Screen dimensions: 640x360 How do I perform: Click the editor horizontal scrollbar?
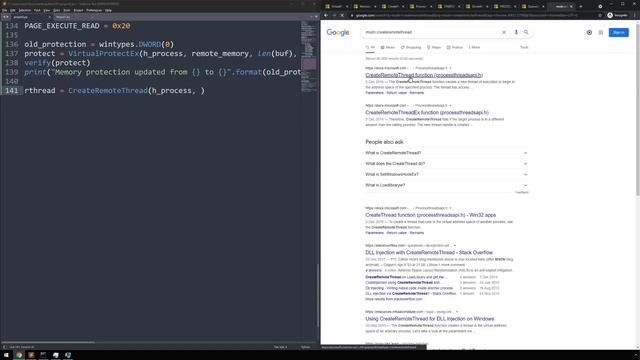(x=48, y=342)
